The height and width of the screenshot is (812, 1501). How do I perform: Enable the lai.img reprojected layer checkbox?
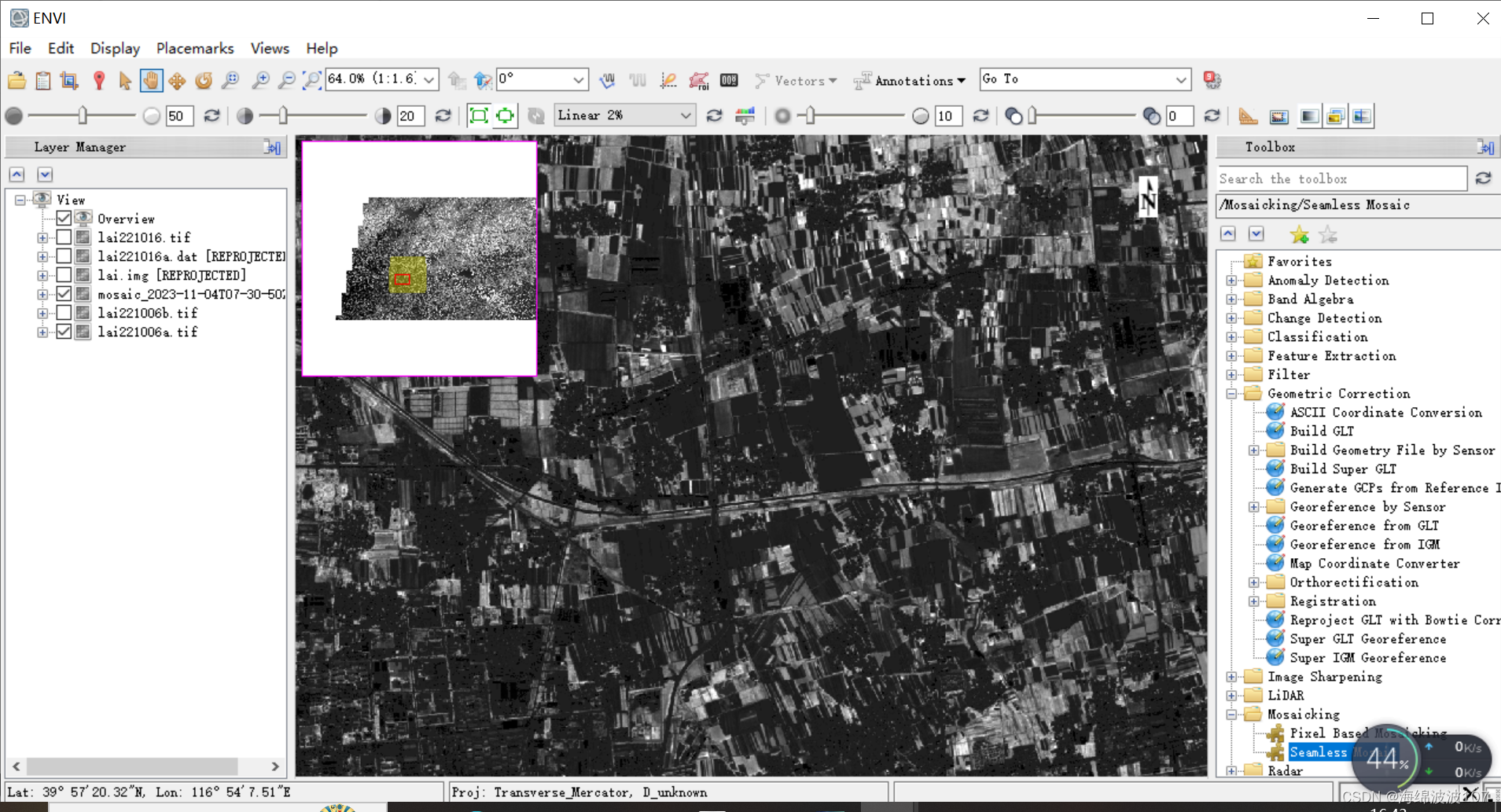(x=64, y=275)
